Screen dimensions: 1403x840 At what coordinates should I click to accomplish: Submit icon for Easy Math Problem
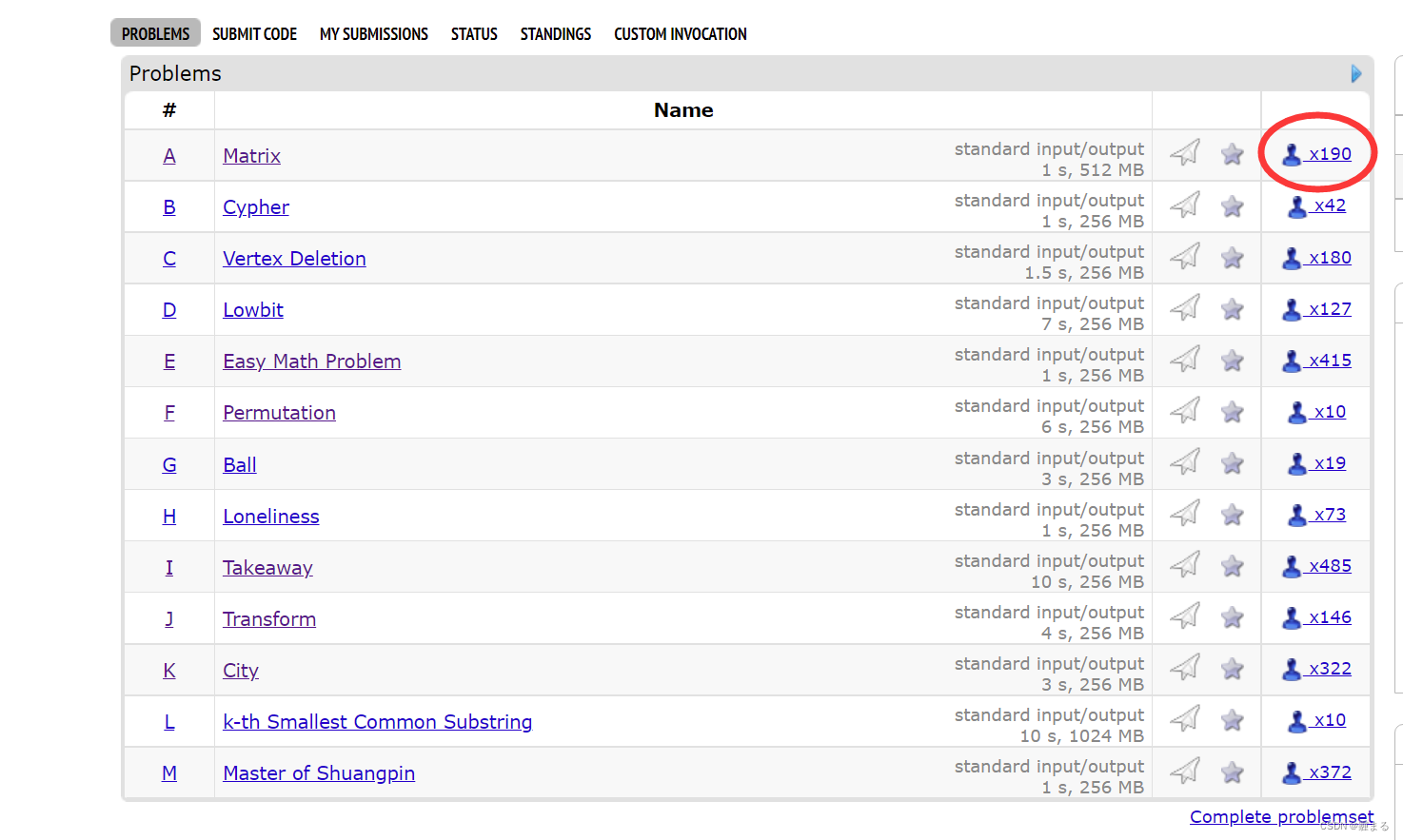coord(1185,359)
